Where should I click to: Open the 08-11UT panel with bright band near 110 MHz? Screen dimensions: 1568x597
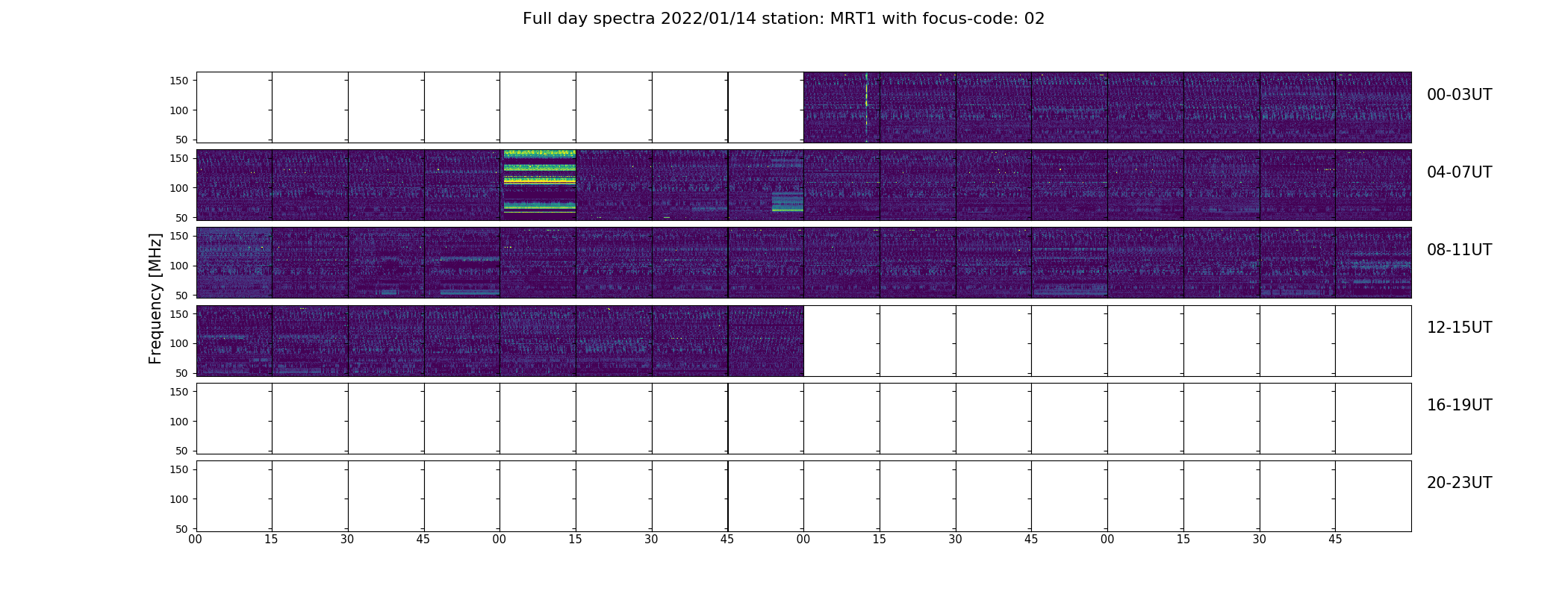coord(462,262)
